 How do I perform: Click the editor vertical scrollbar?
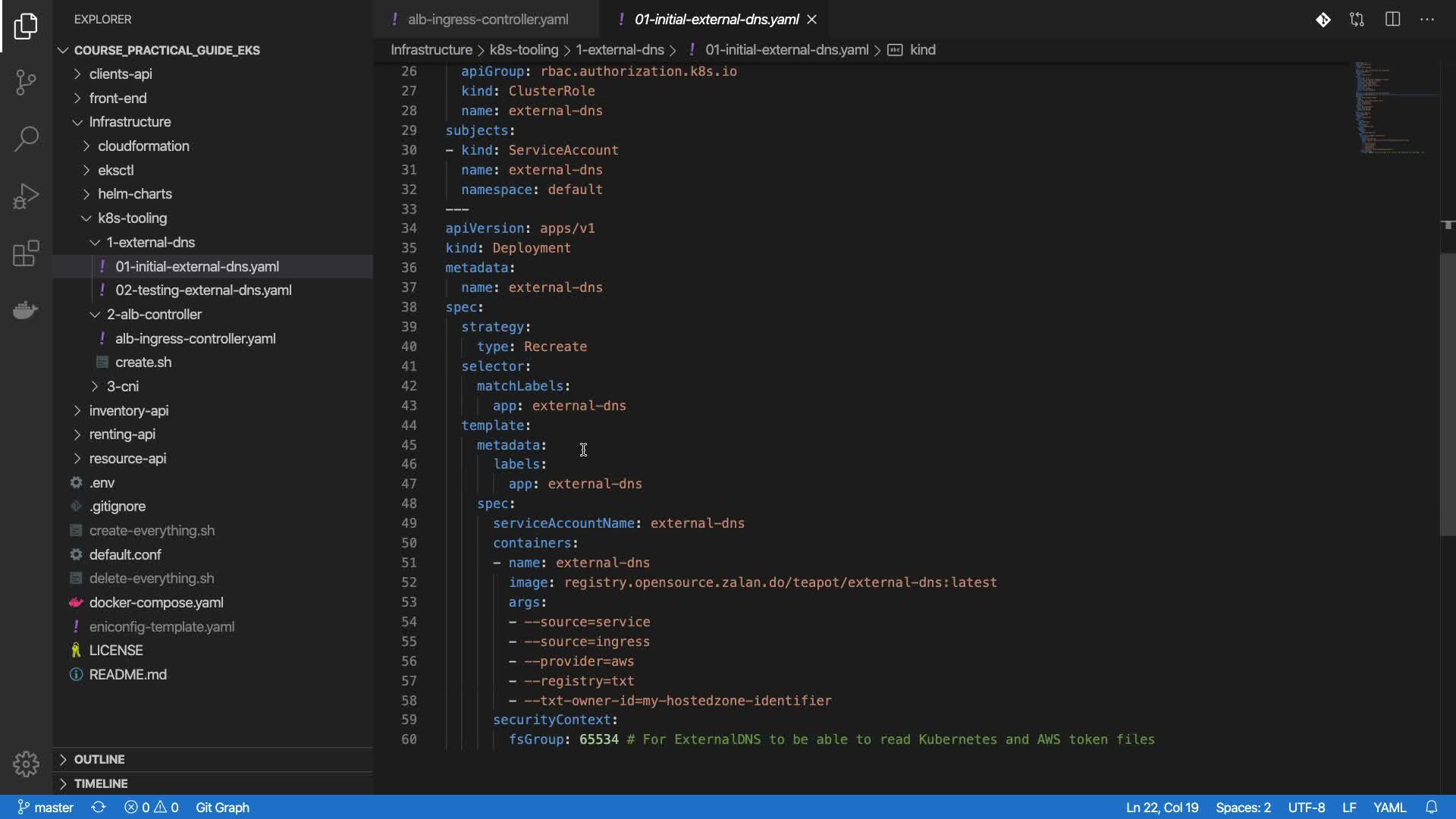tap(1447, 394)
